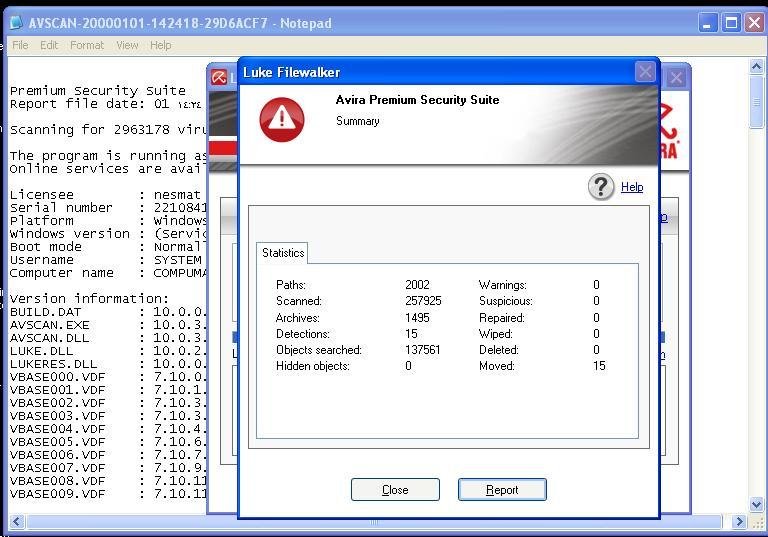Select the Statistics tab

coord(283,253)
